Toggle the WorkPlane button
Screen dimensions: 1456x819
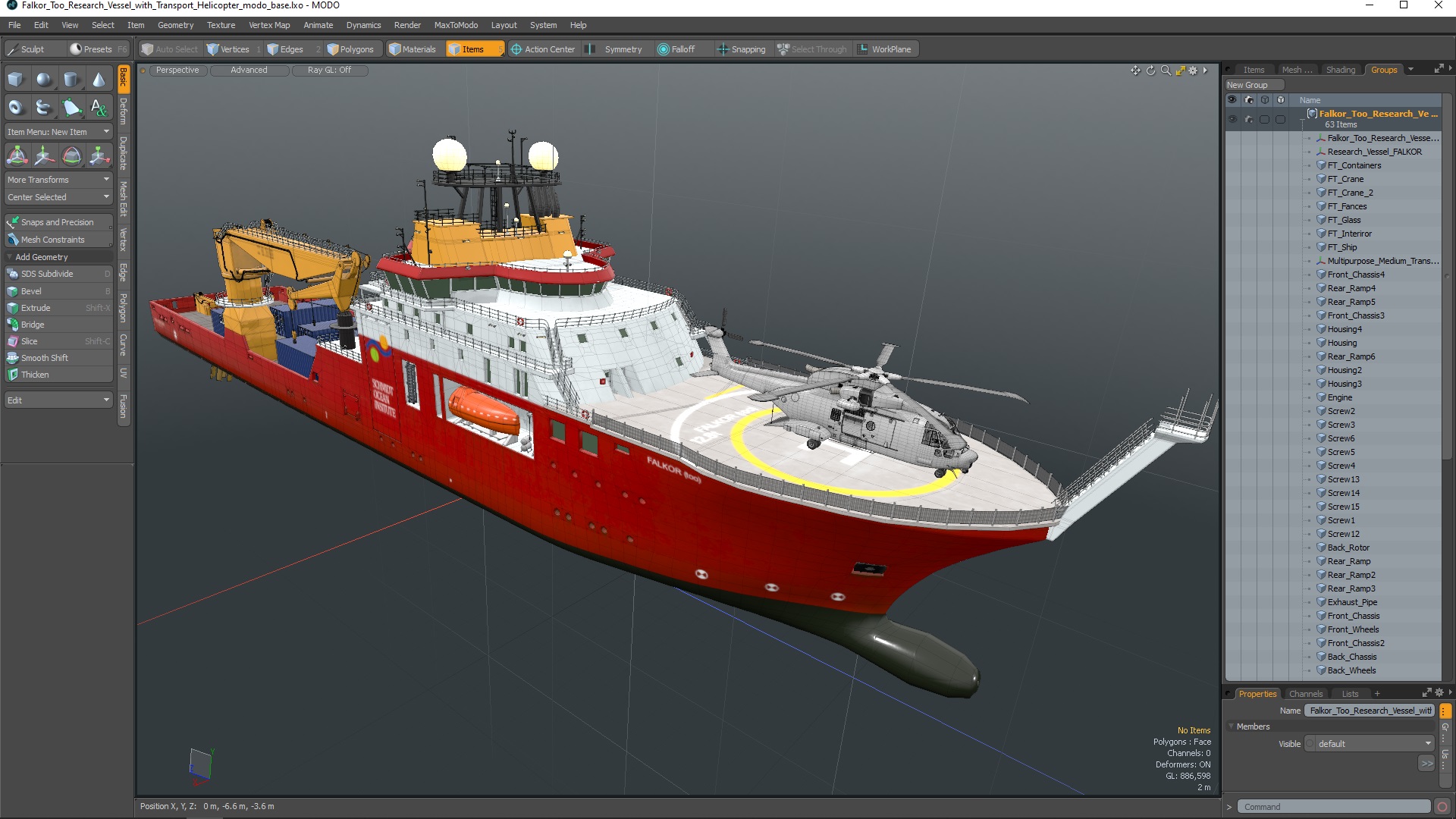point(885,49)
